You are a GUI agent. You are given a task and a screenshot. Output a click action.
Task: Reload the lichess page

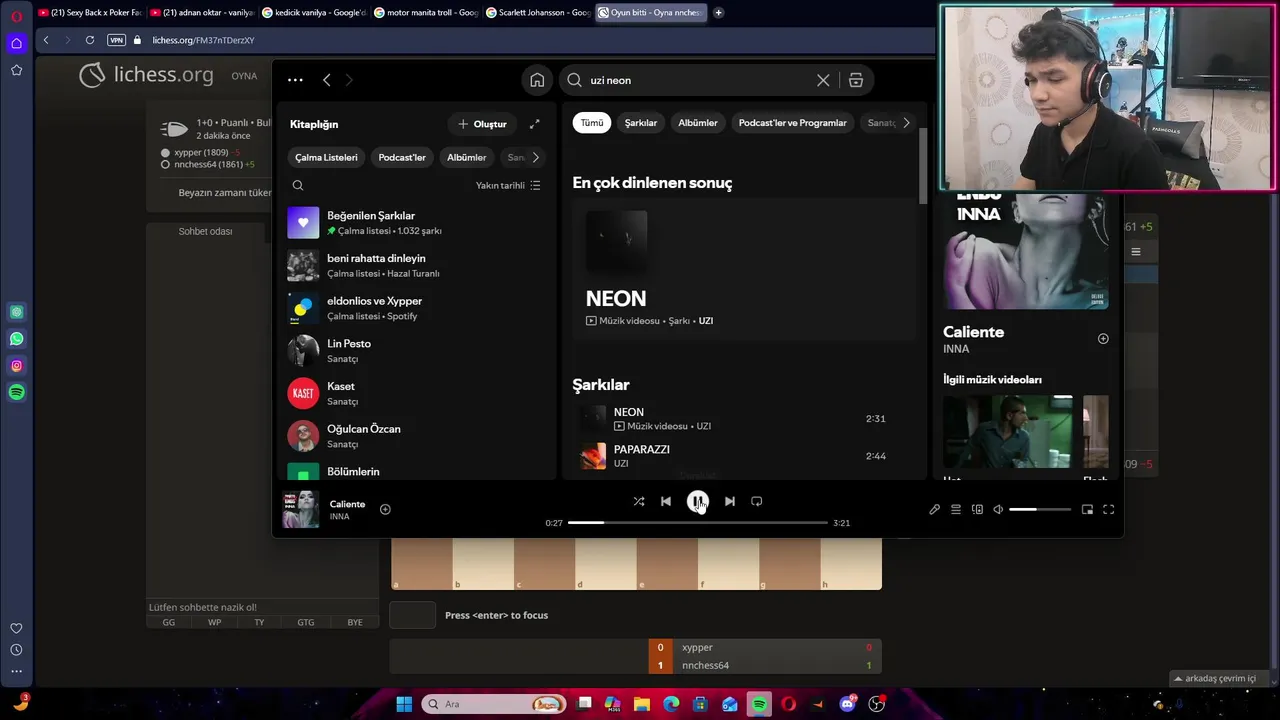pyautogui.click(x=90, y=40)
